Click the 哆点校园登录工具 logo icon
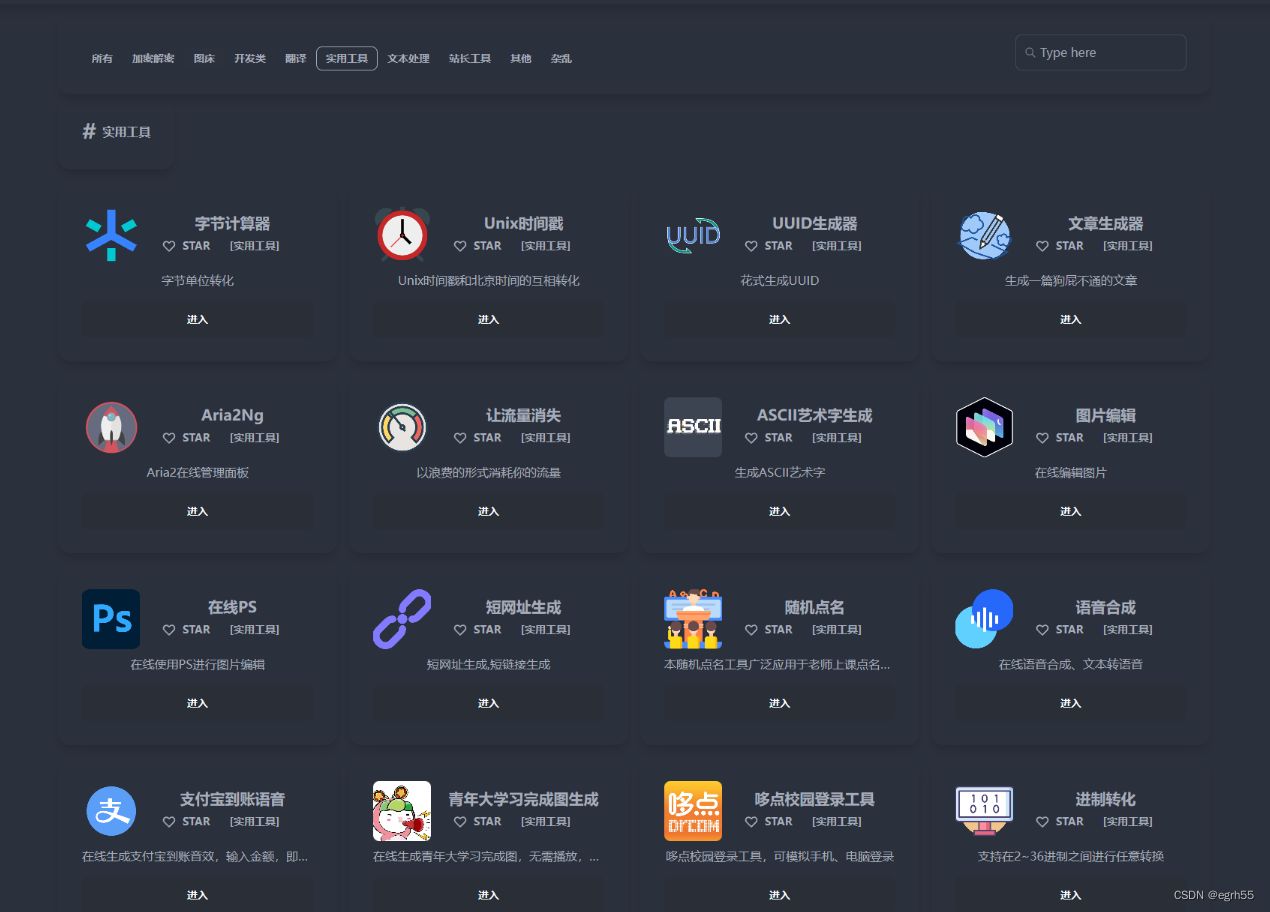This screenshot has width=1270, height=912. point(693,811)
